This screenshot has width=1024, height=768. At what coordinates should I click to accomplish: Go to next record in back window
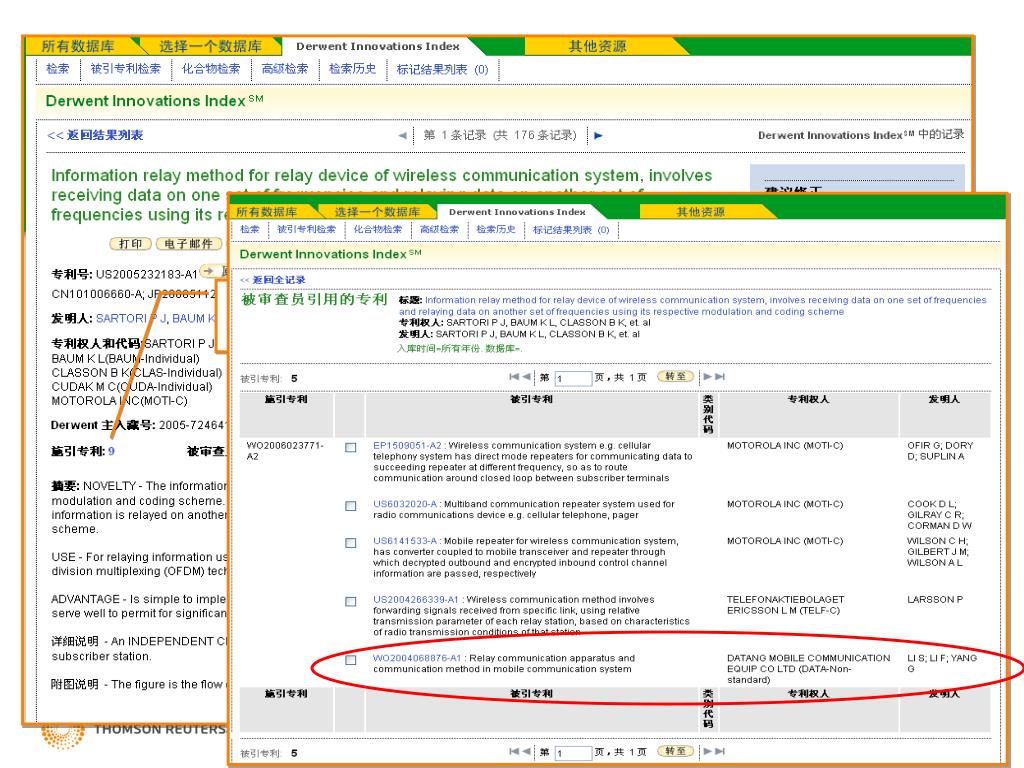point(598,136)
